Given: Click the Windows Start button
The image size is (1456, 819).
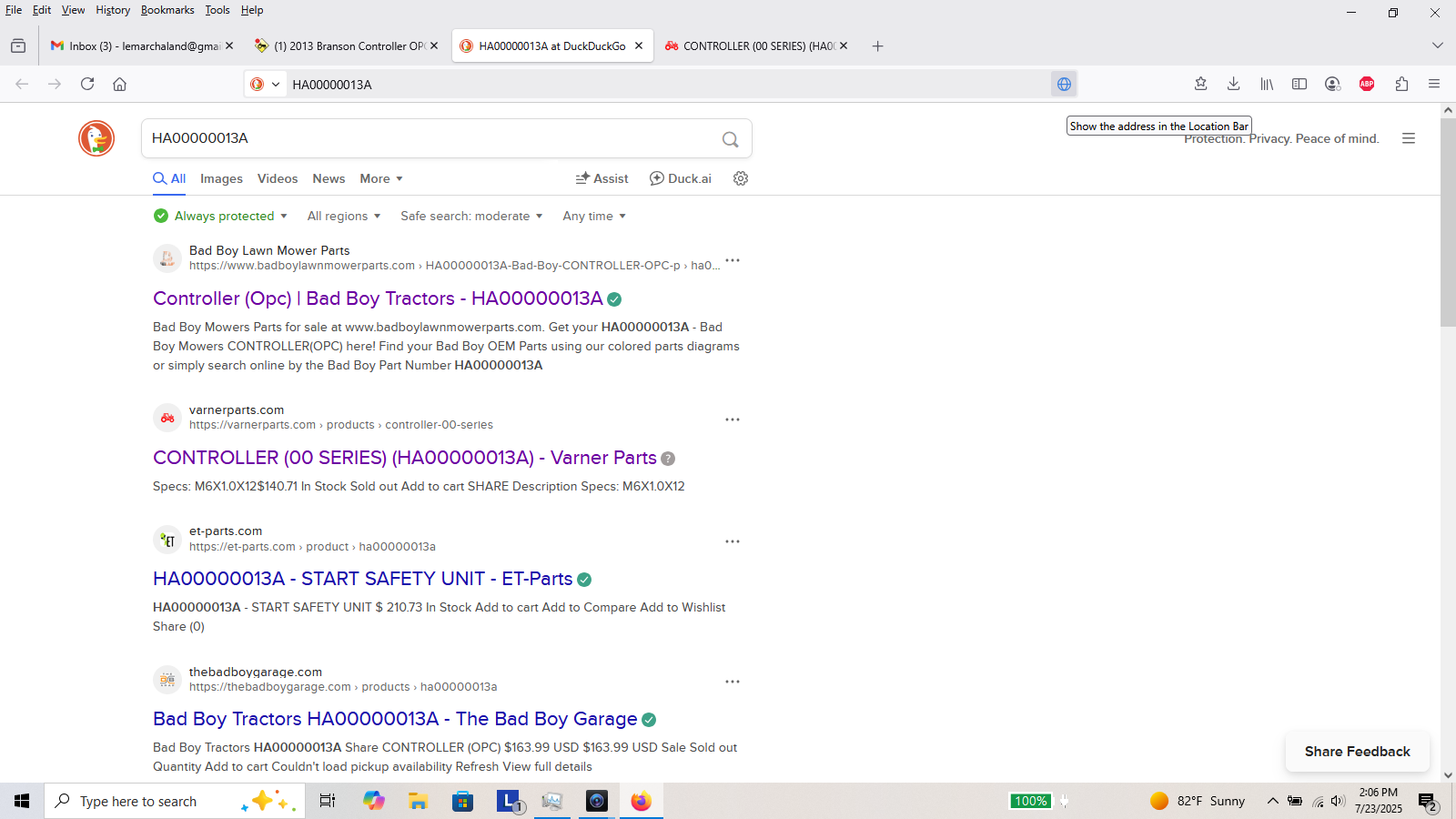Looking at the screenshot, I should coord(22,801).
